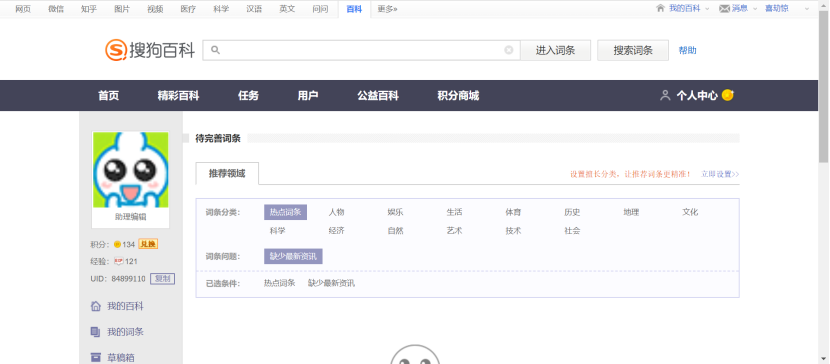Select the 文化 category filter

(x=690, y=212)
